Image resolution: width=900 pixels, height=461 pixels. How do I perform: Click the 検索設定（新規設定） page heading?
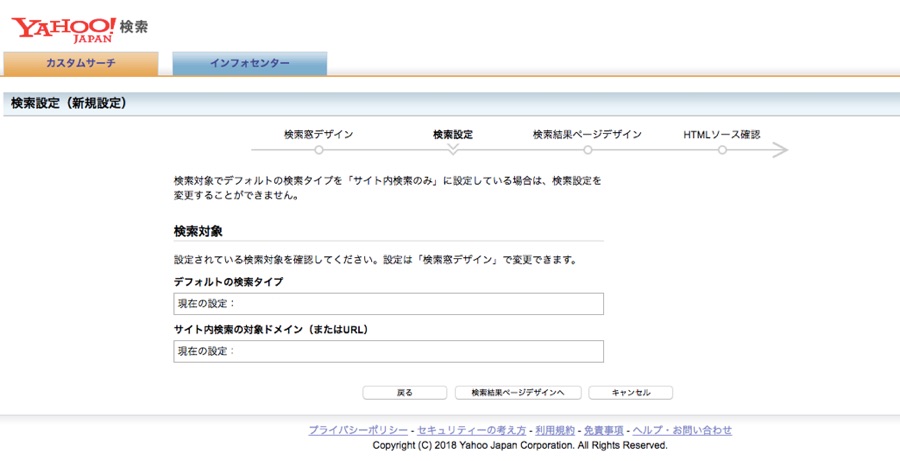coord(69,104)
